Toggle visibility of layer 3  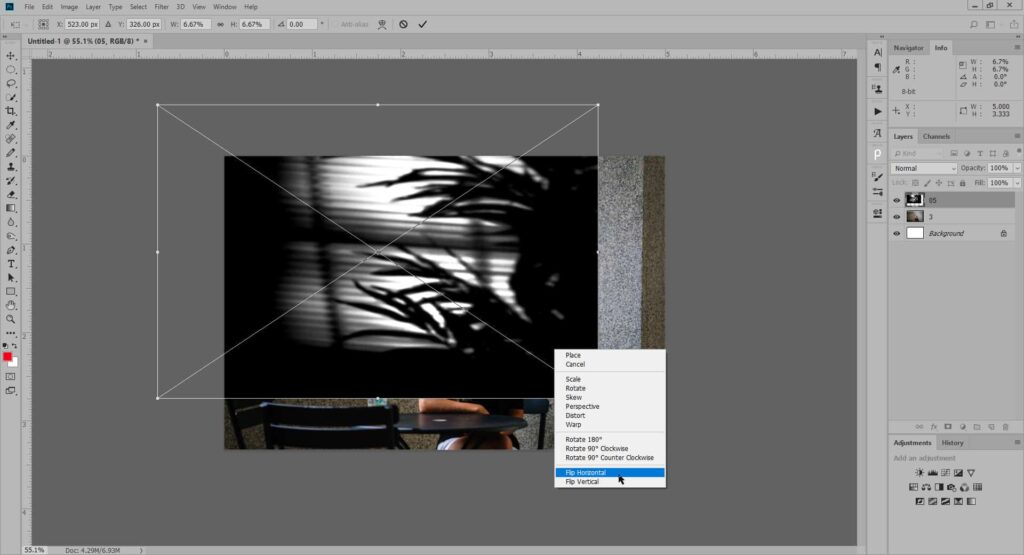pos(896,216)
